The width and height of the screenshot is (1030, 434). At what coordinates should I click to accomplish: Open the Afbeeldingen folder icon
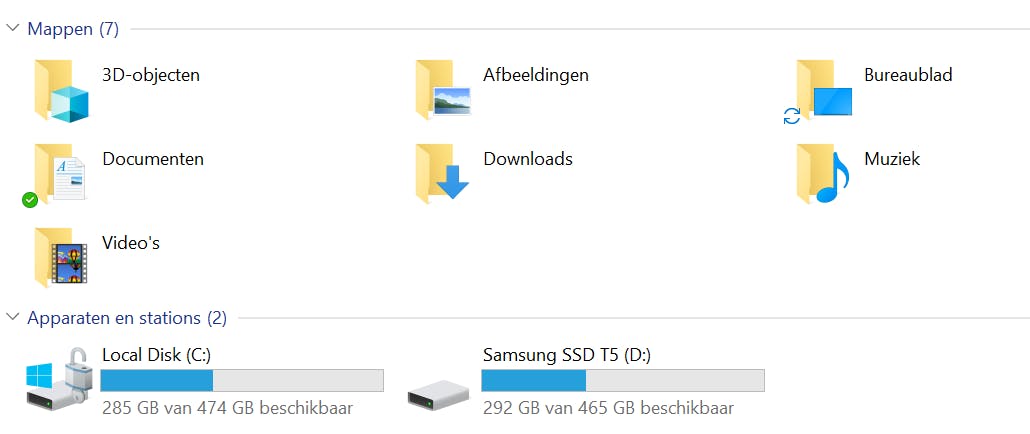(x=443, y=90)
